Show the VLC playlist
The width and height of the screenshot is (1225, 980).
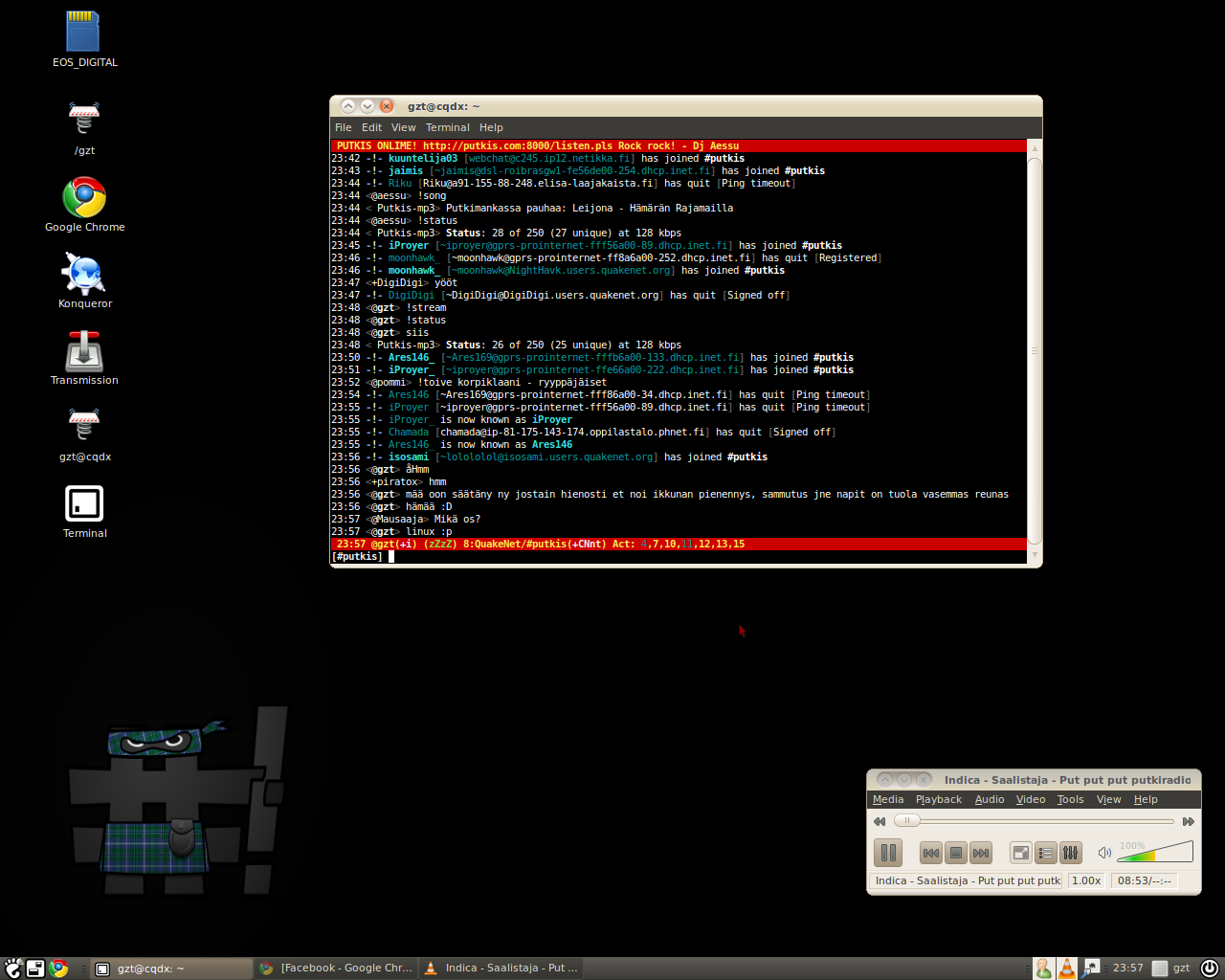click(1046, 853)
